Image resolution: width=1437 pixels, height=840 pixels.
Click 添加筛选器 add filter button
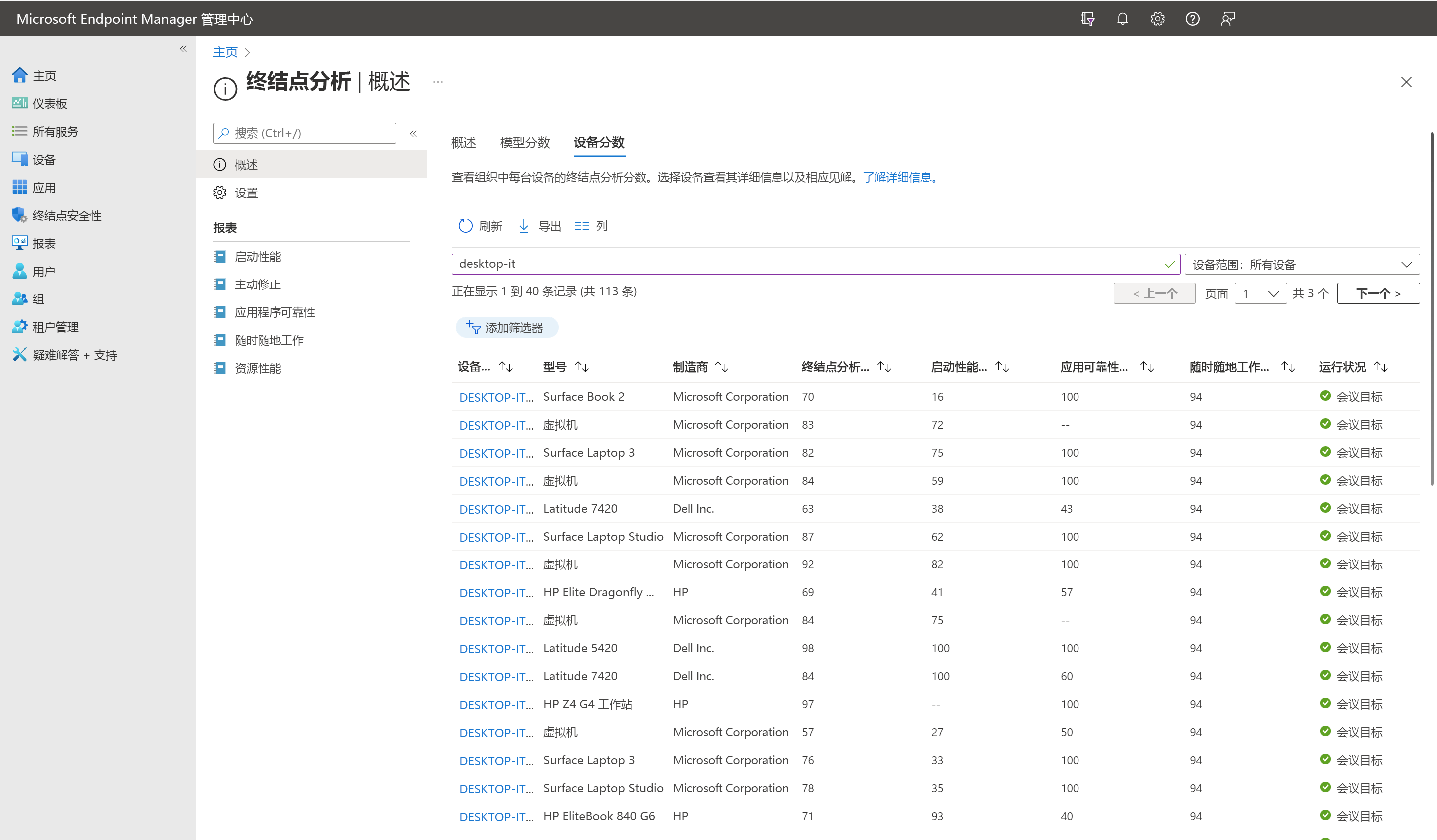pos(506,328)
